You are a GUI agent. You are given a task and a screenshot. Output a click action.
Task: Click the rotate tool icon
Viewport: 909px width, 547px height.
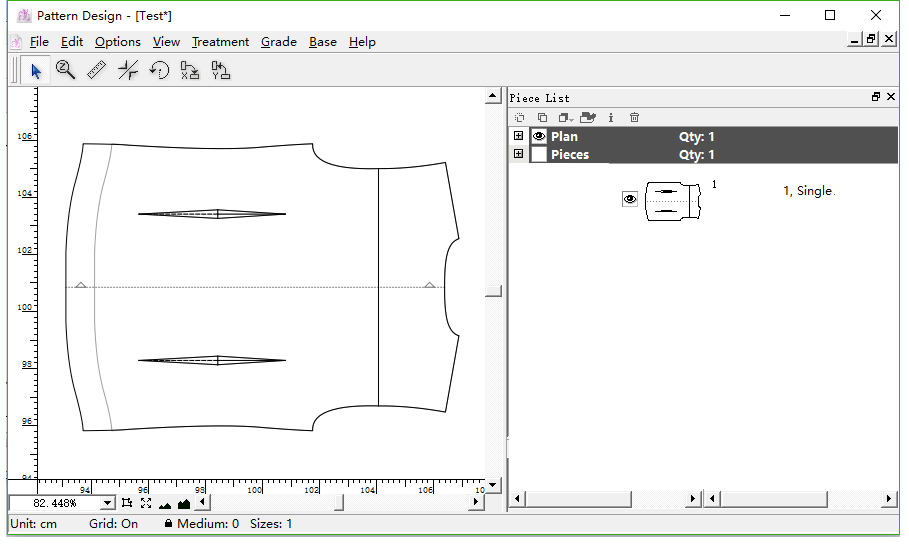click(159, 71)
